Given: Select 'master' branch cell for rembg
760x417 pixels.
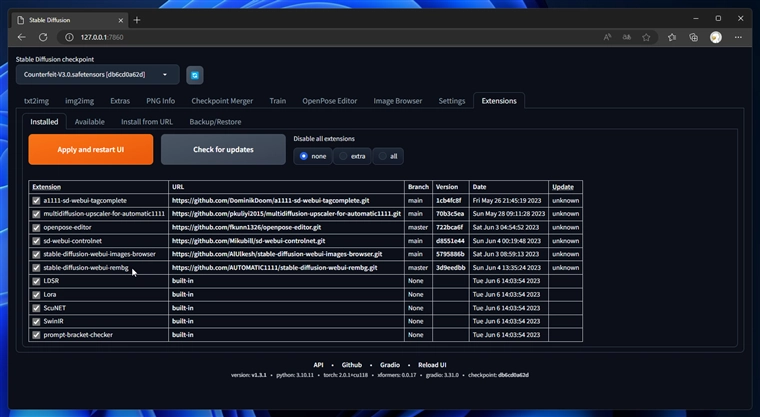Looking at the screenshot, I should point(418,268).
